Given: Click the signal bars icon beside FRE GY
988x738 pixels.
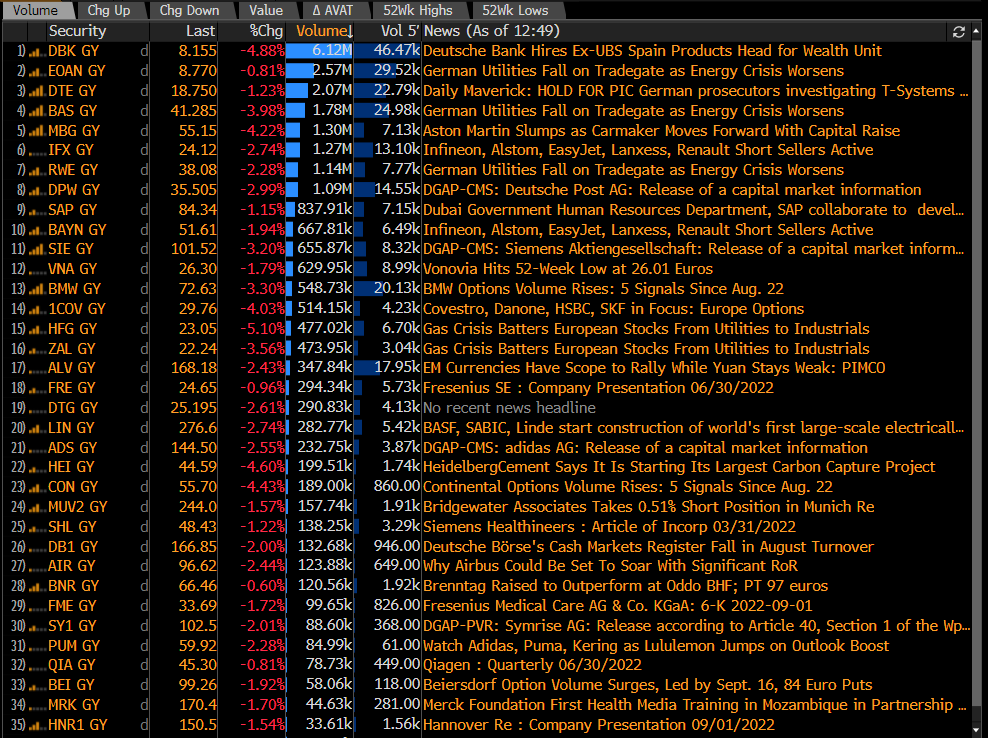Looking at the screenshot, I should [x=37, y=389].
